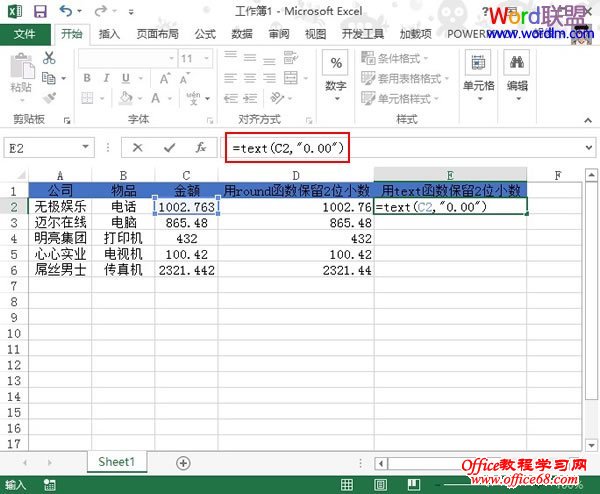Click the Undo arrow icon
The image size is (600, 494).
click(66, 11)
